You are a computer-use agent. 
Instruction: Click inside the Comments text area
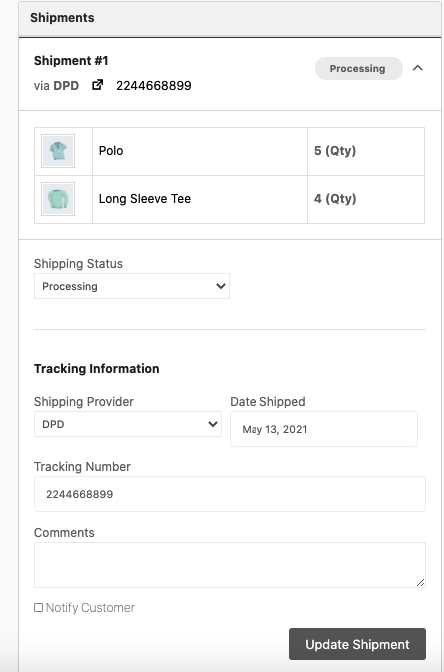[230, 565]
